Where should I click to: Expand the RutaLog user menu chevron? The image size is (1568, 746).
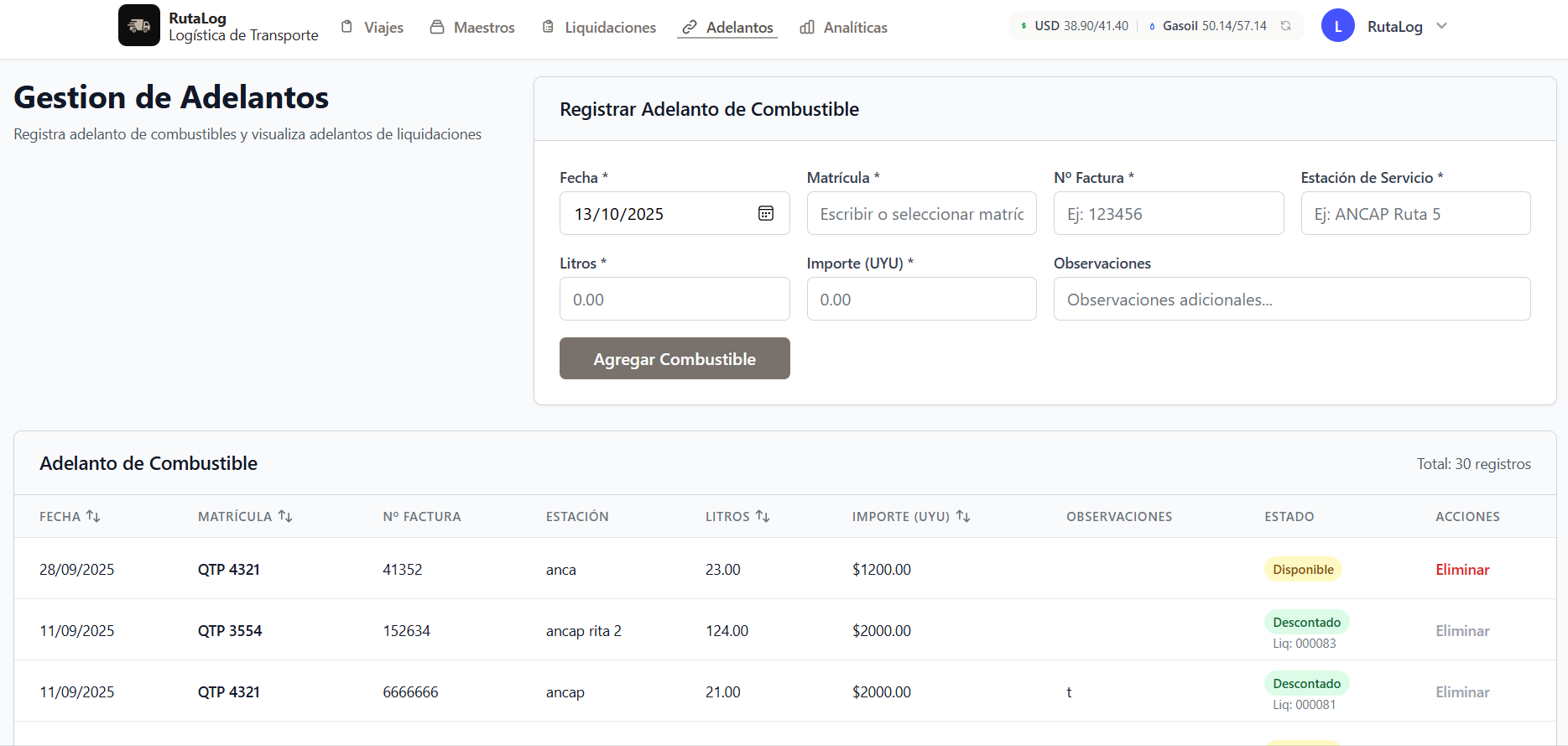(1441, 26)
